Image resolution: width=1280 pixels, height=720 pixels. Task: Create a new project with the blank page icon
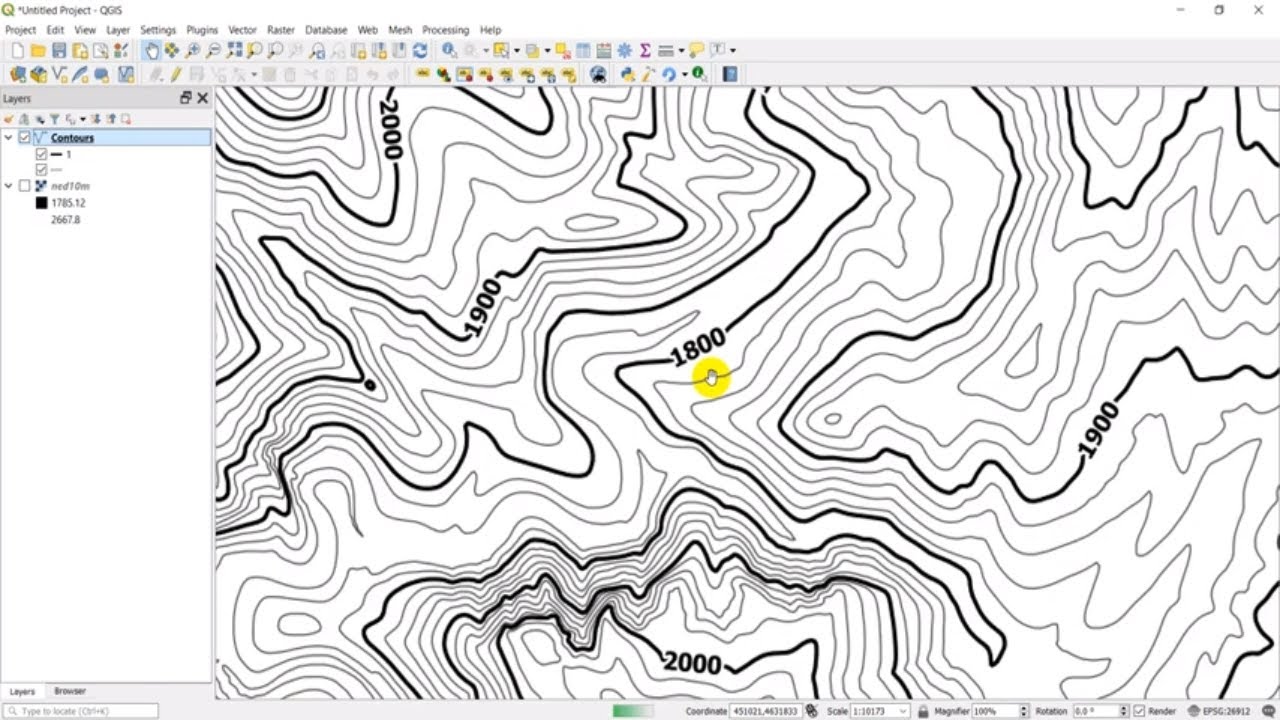(17, 50)
